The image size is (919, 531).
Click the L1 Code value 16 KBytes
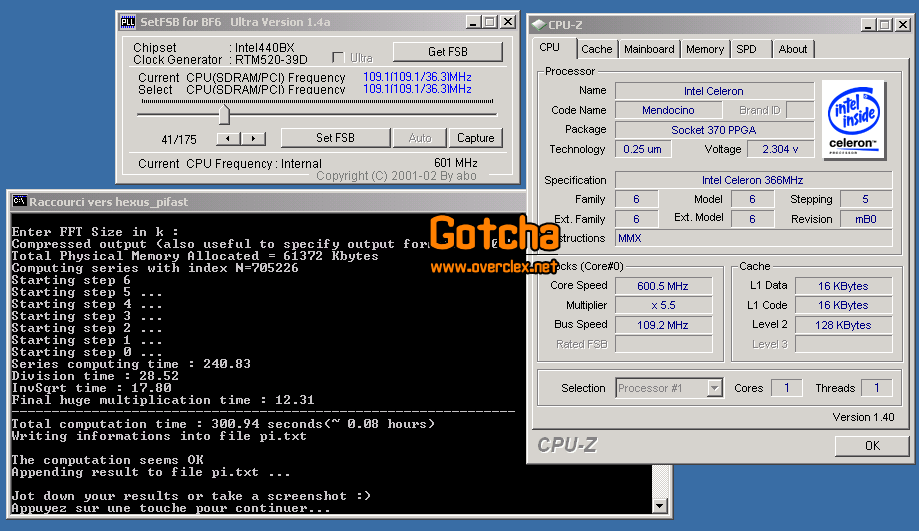coord(843,305)
